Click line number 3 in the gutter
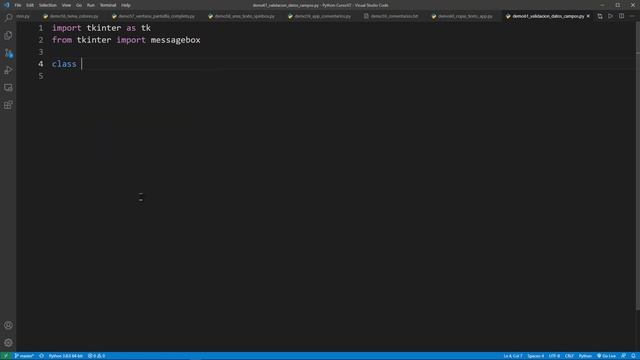The width and height of the screenshot is (640, 360). pos(41,52)
